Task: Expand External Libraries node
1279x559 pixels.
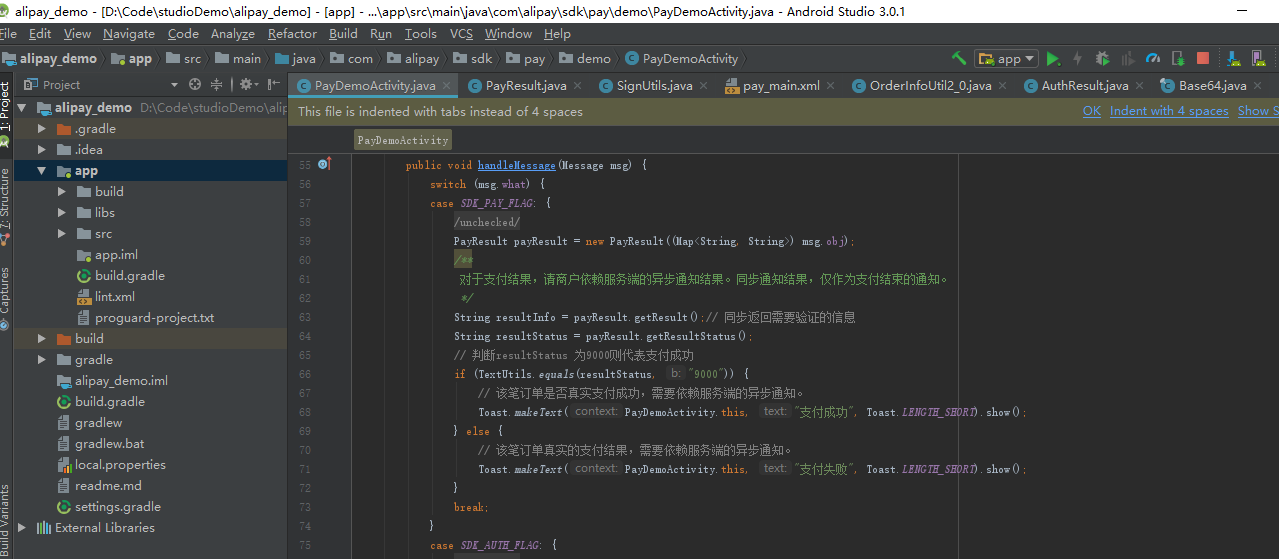Action: click(x=22, y=528)
